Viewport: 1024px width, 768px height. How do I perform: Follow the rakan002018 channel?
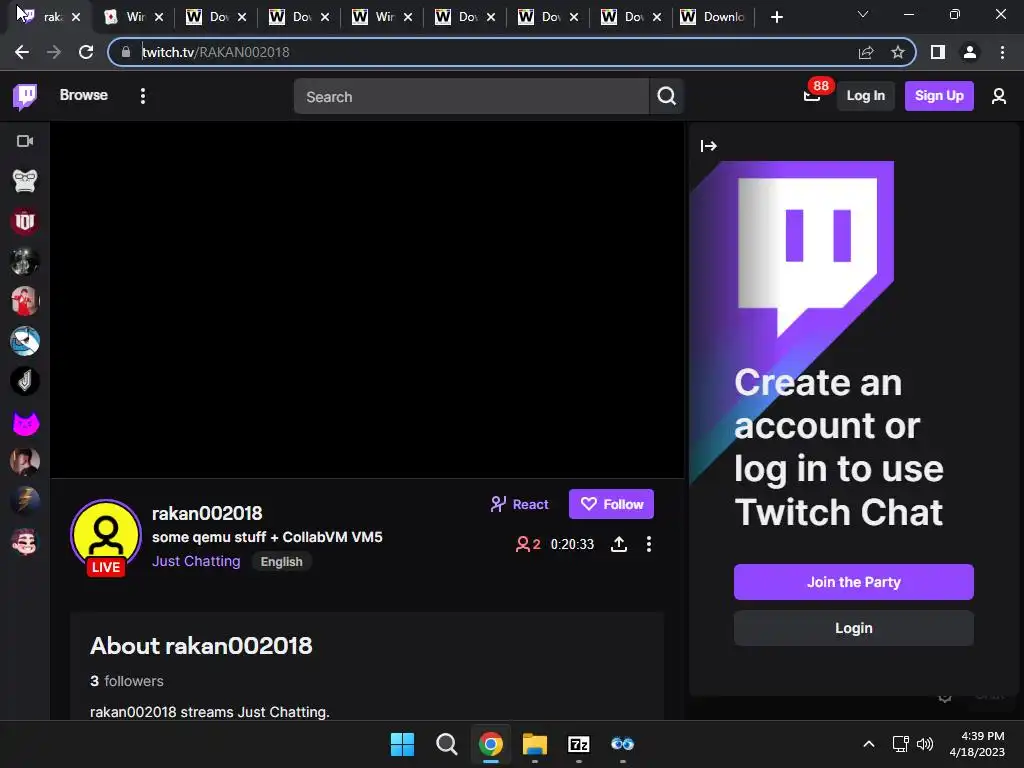click(x=611, y=504)
